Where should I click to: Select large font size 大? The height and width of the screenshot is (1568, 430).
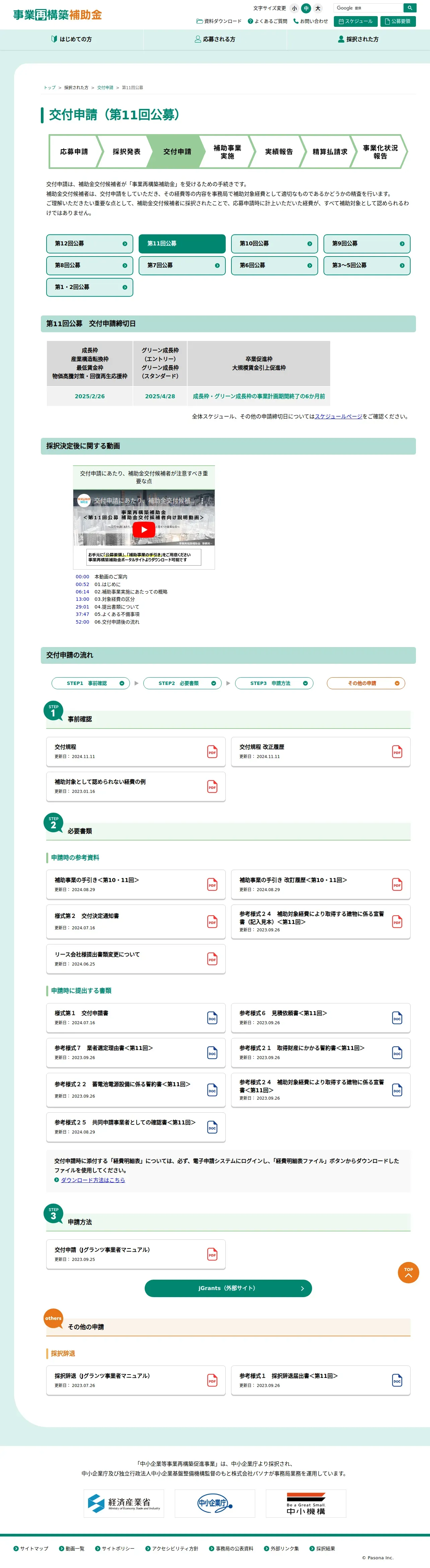[x=317, y=8]
